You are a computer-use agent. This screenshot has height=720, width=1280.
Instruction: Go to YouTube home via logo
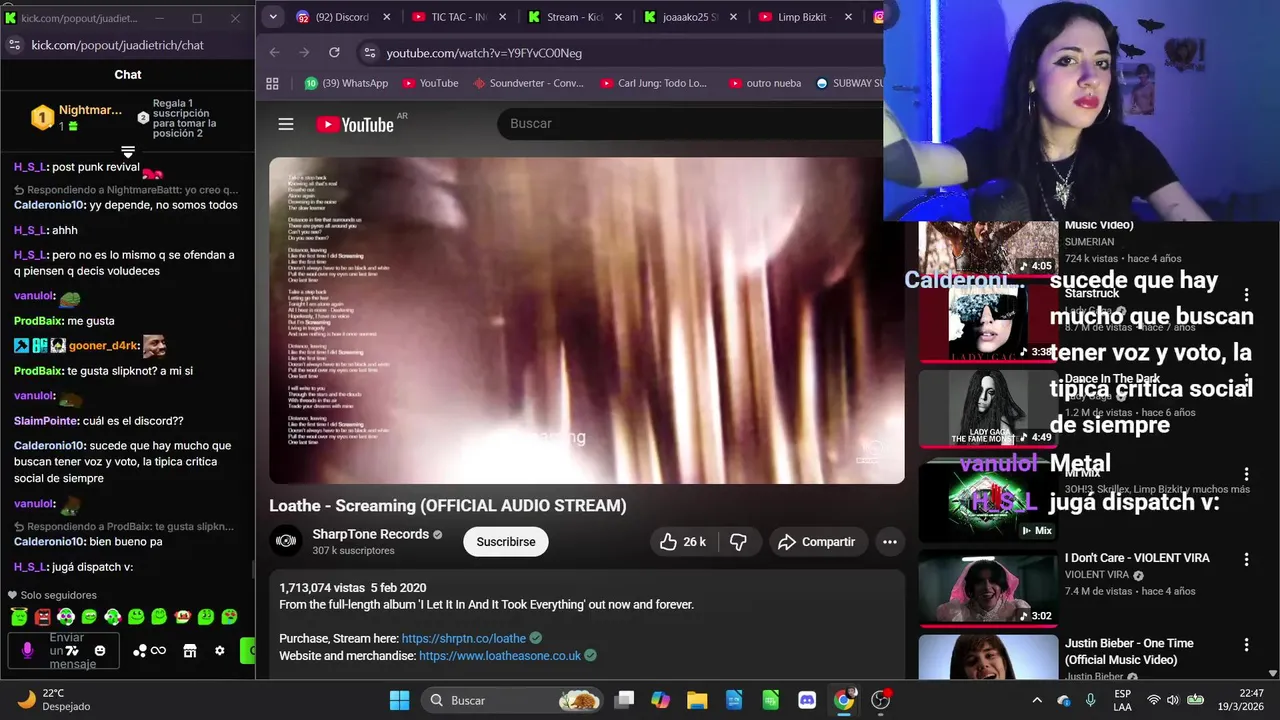356,124
